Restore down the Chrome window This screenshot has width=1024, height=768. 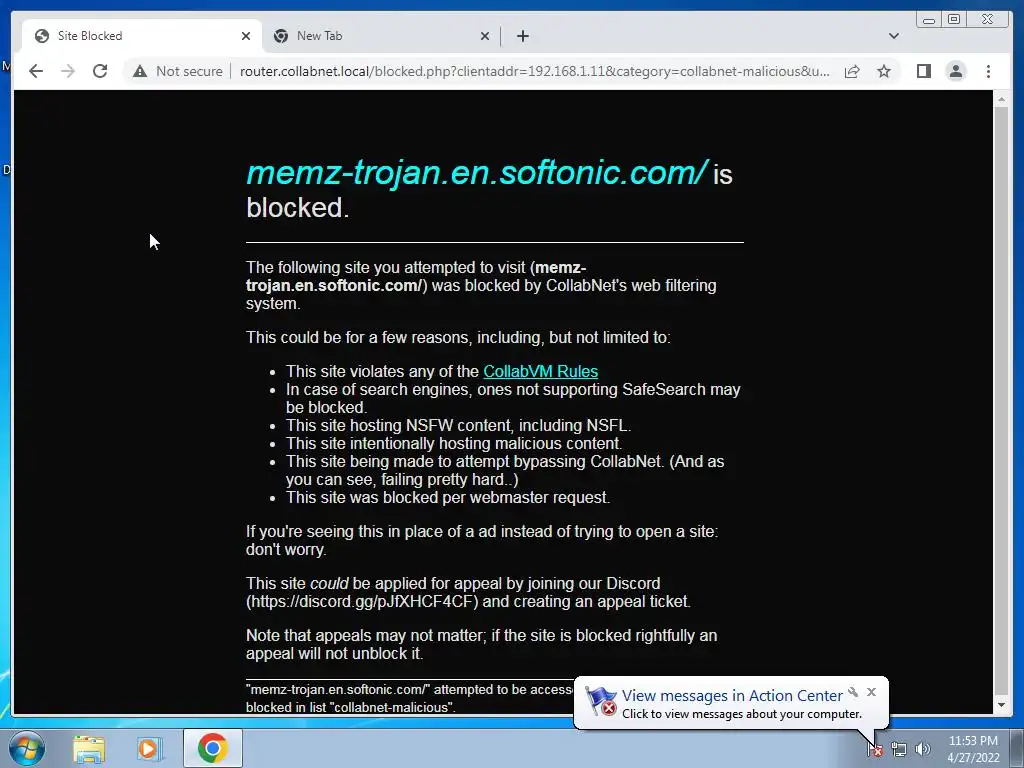954,20
